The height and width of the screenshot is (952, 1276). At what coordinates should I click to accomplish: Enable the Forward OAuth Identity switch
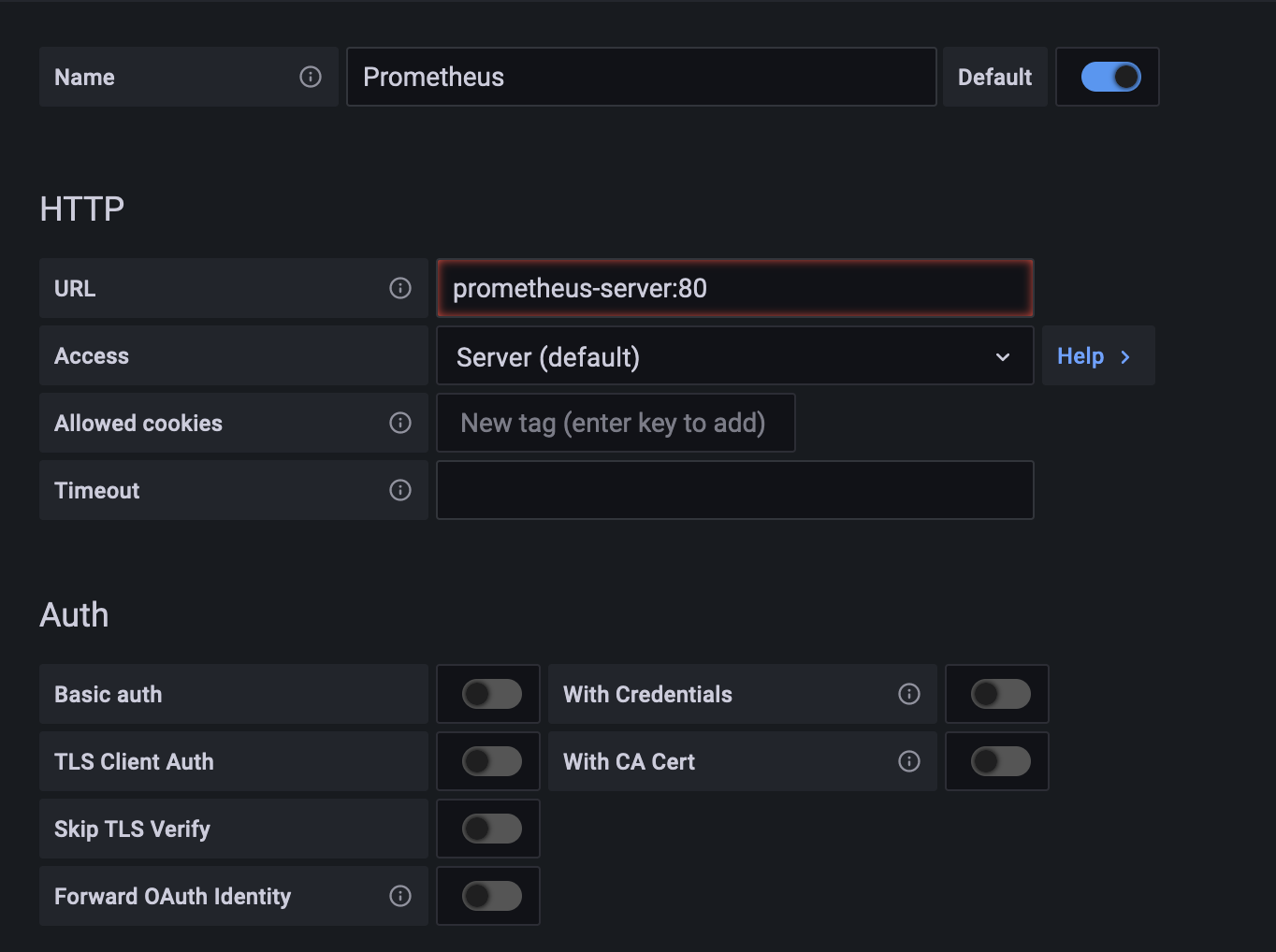coord(492,896)
